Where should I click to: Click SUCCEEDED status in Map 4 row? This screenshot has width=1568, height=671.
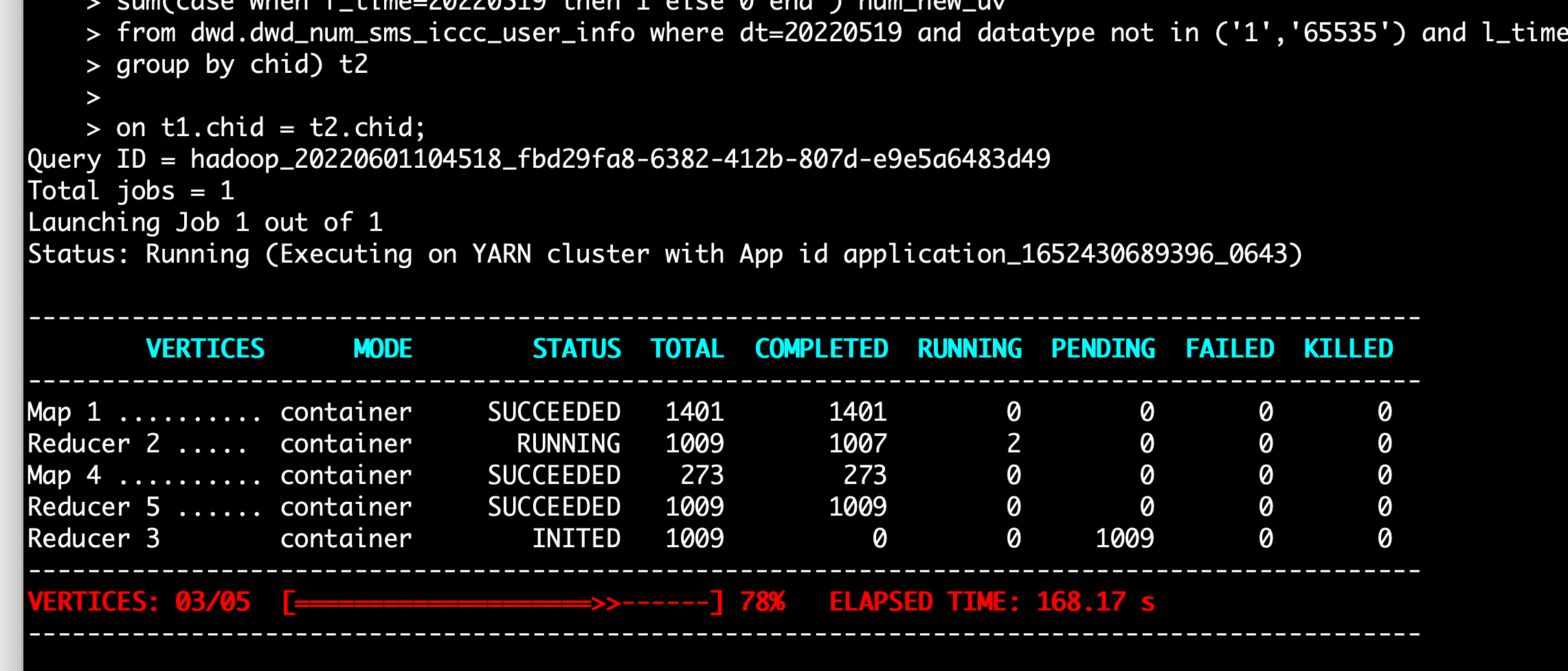(x=555, y=475)
